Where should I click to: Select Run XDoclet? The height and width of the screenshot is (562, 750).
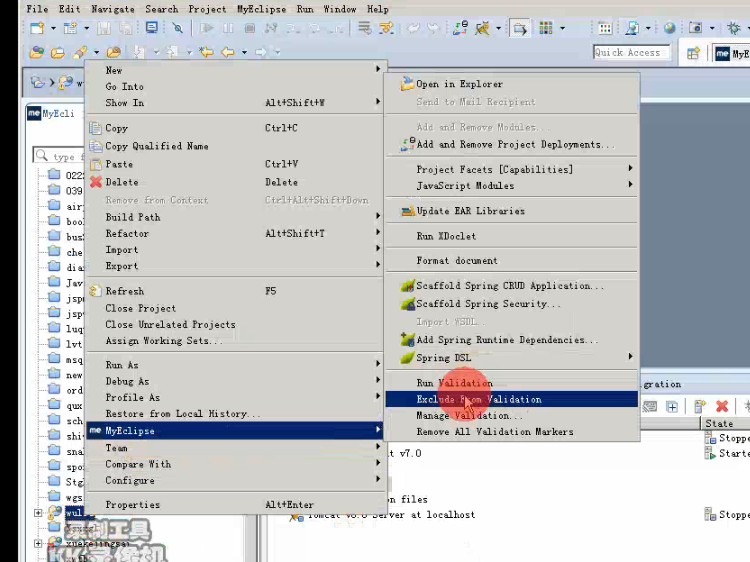pos(512,236)
